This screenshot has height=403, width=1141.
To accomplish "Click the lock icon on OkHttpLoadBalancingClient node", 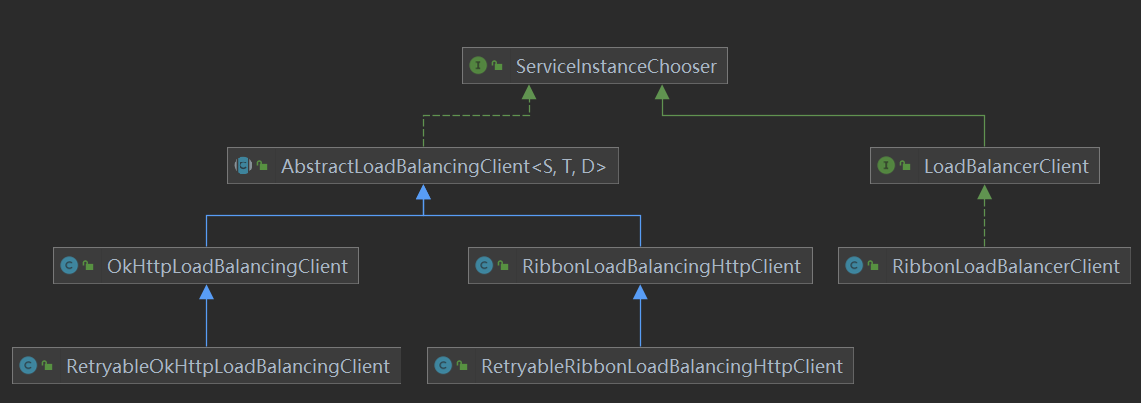I will click(x=88, y=266).
